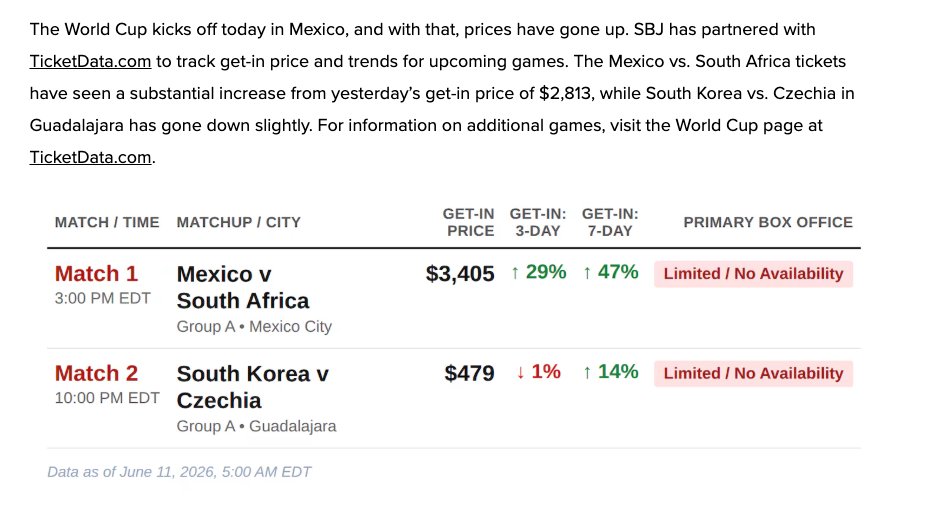
Task: Select the Match 2 red label
Action: [96, 373]
